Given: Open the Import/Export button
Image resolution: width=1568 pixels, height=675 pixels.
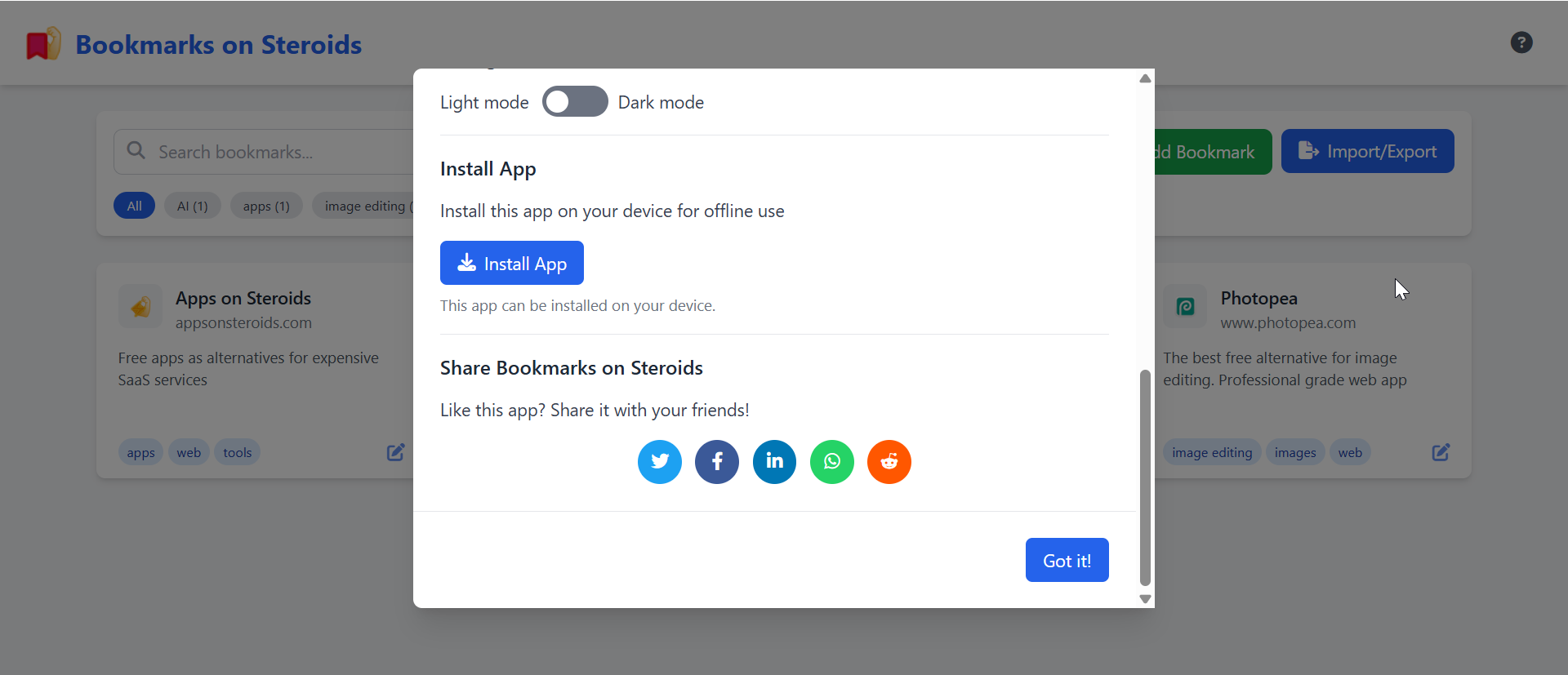Looking at the screenshot, I should pyautogui.click(x=1368, y=151).
